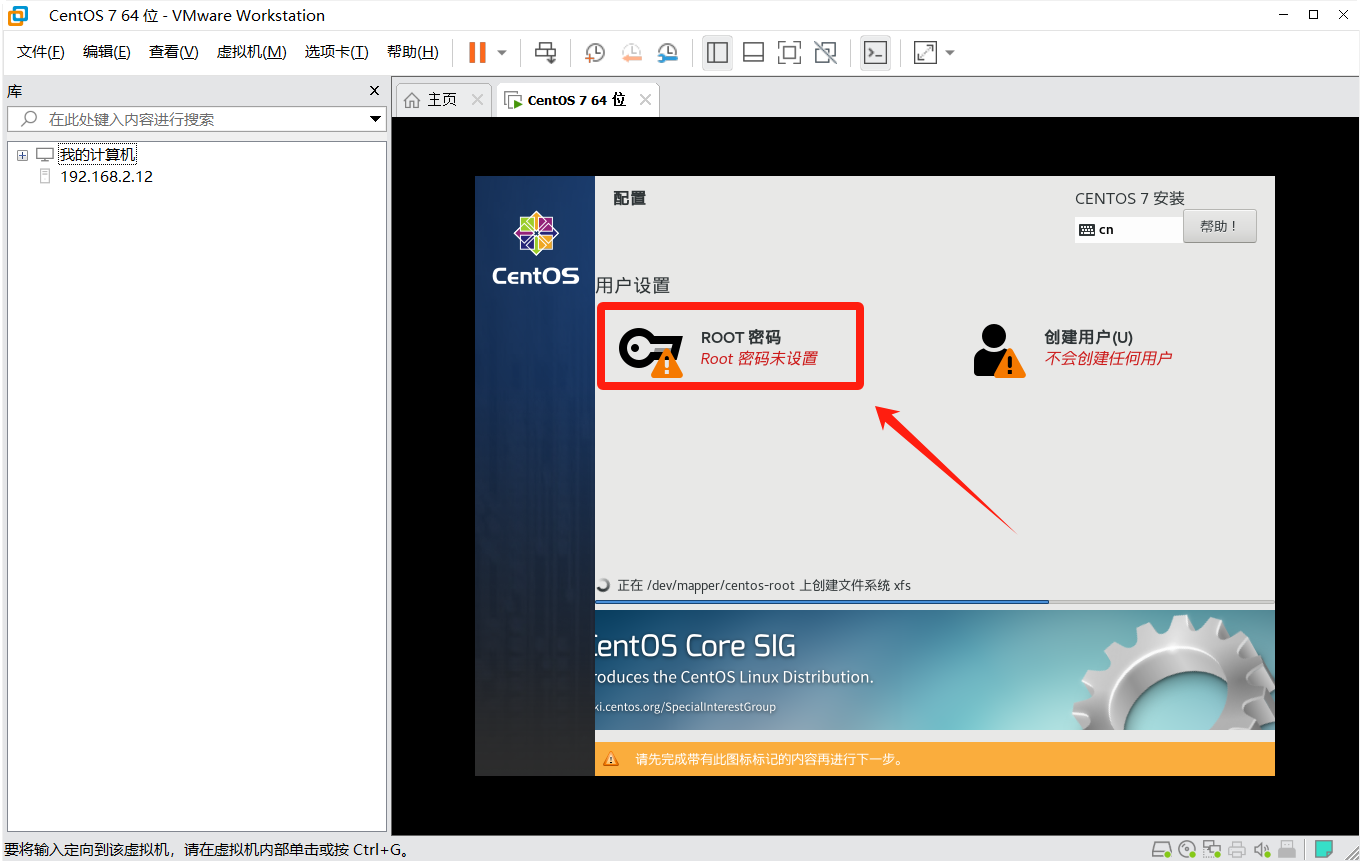The height and width of the screenshot is (861, 1360).
Task: Open the library search filter dropdown
Action: tap(376, 119)
